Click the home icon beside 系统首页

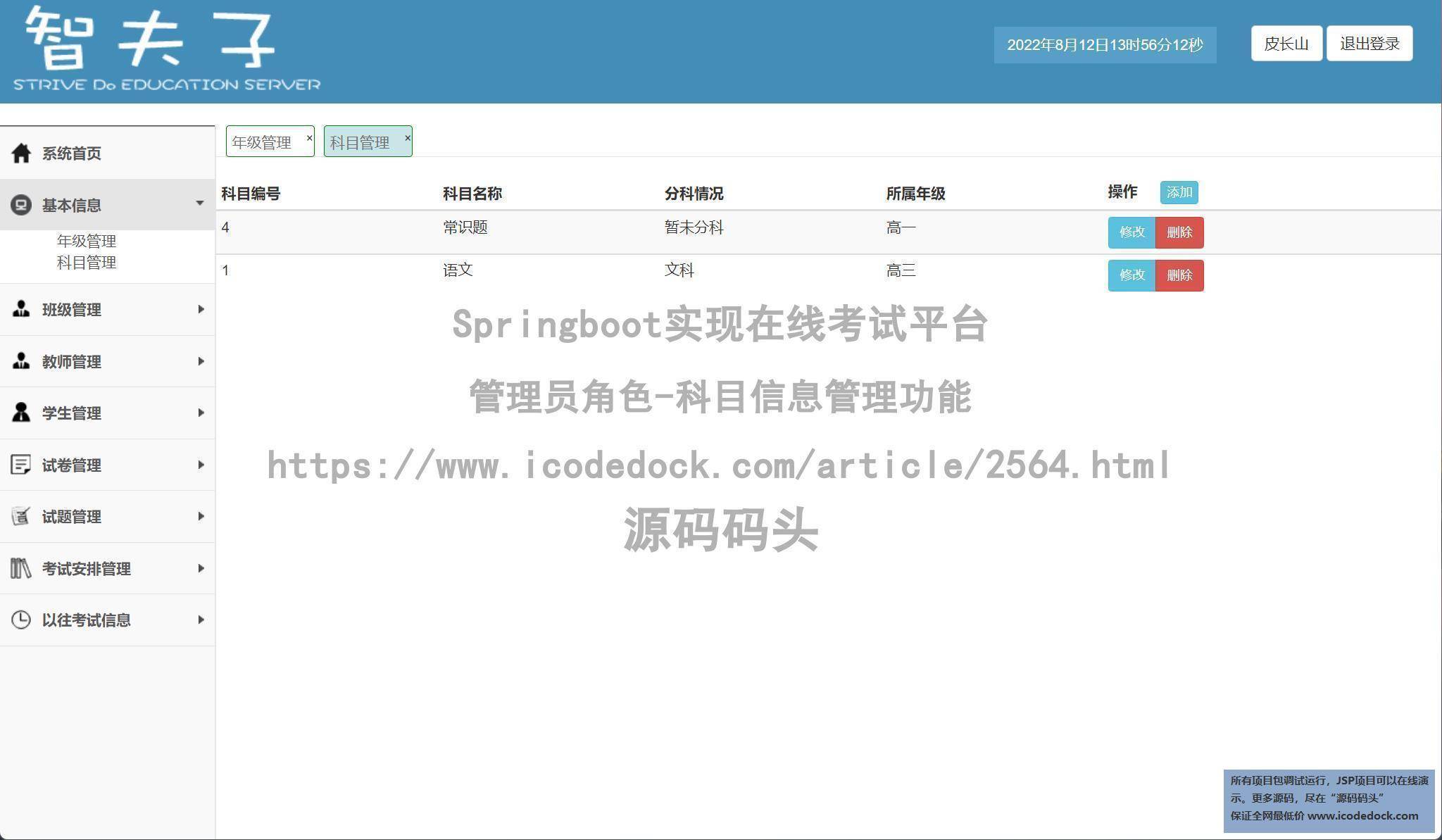click(21, 153)
